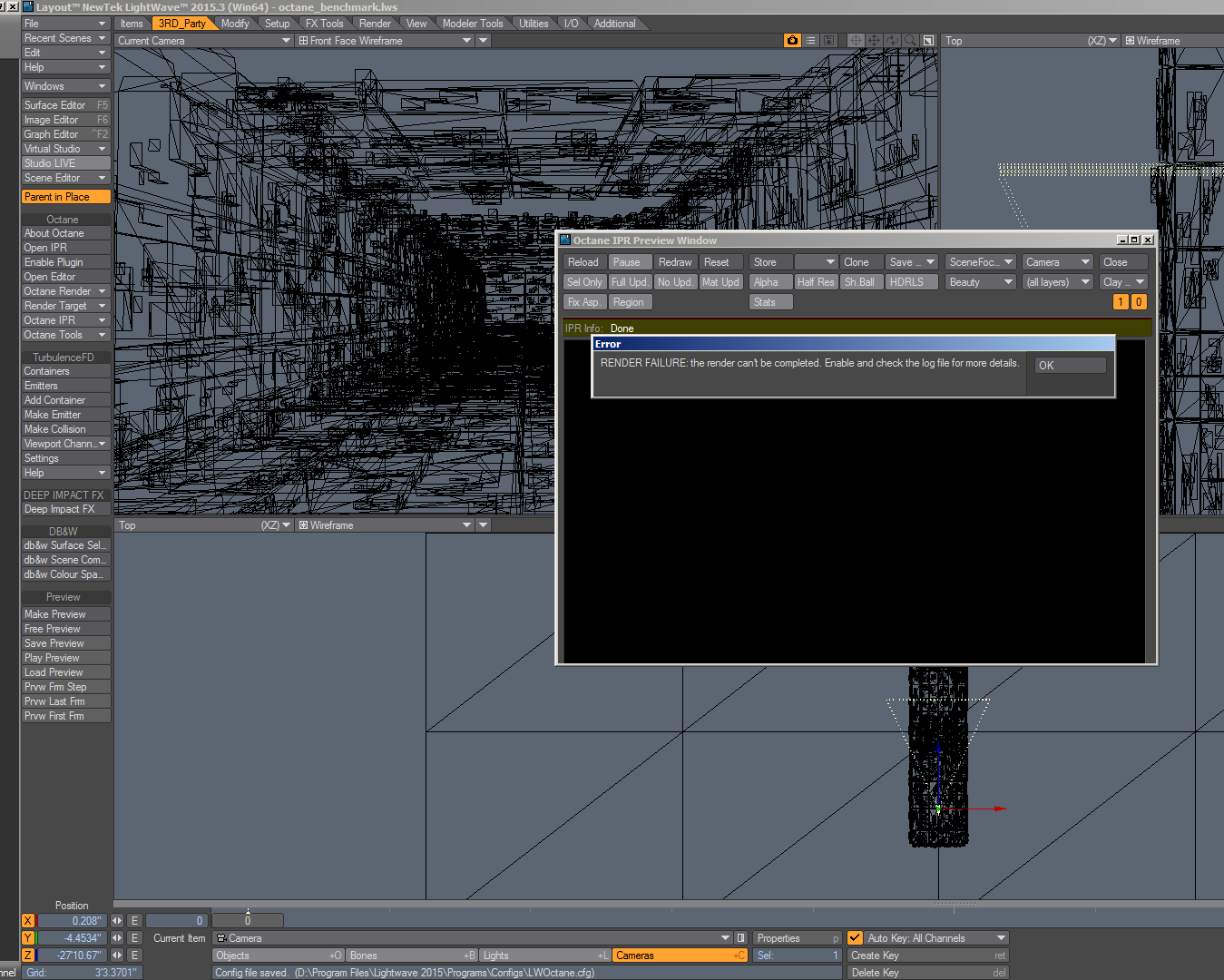Open the Octane Render dropdown

click(66, 291)
